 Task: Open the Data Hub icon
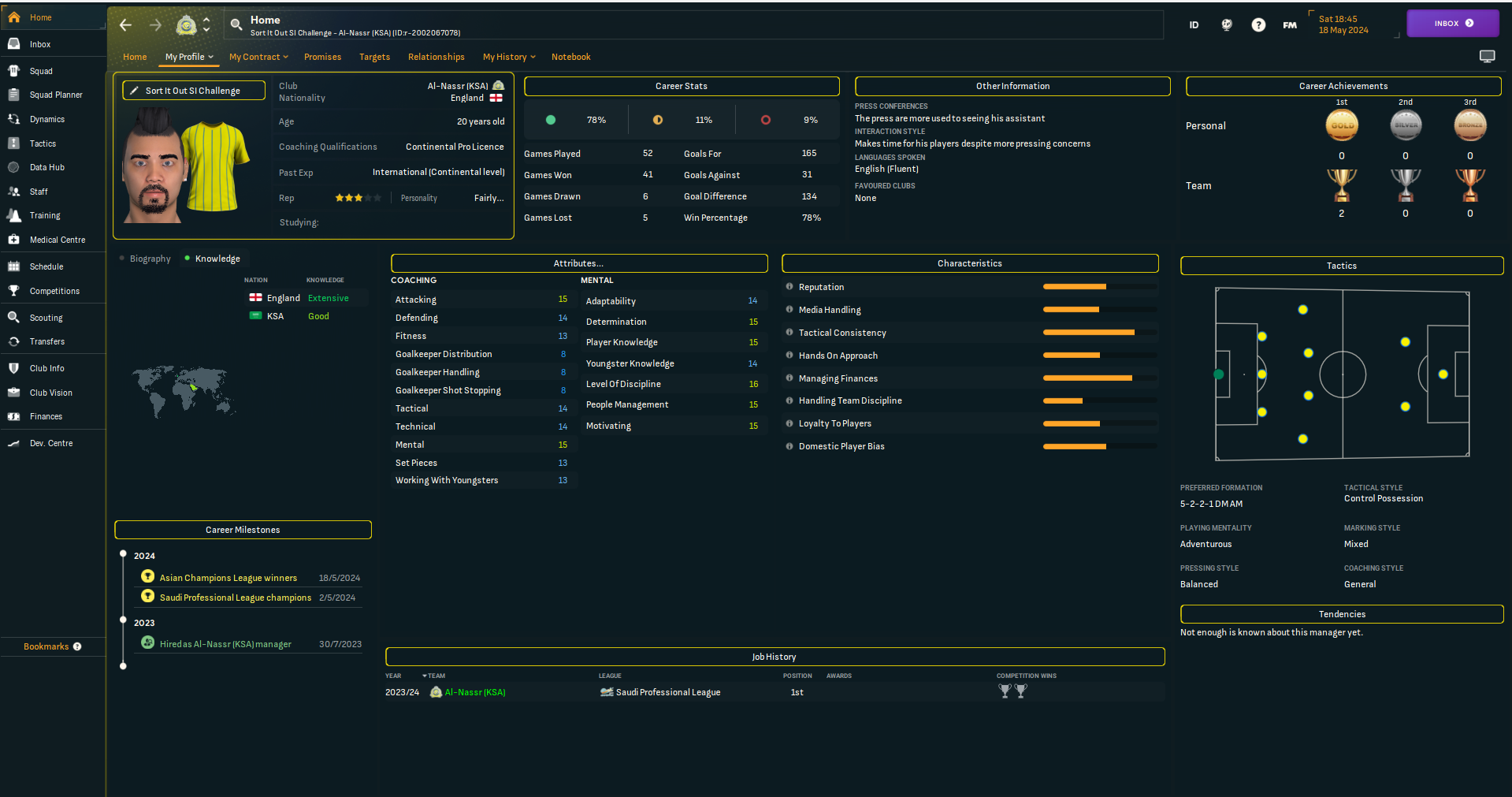tap(14, 167)
